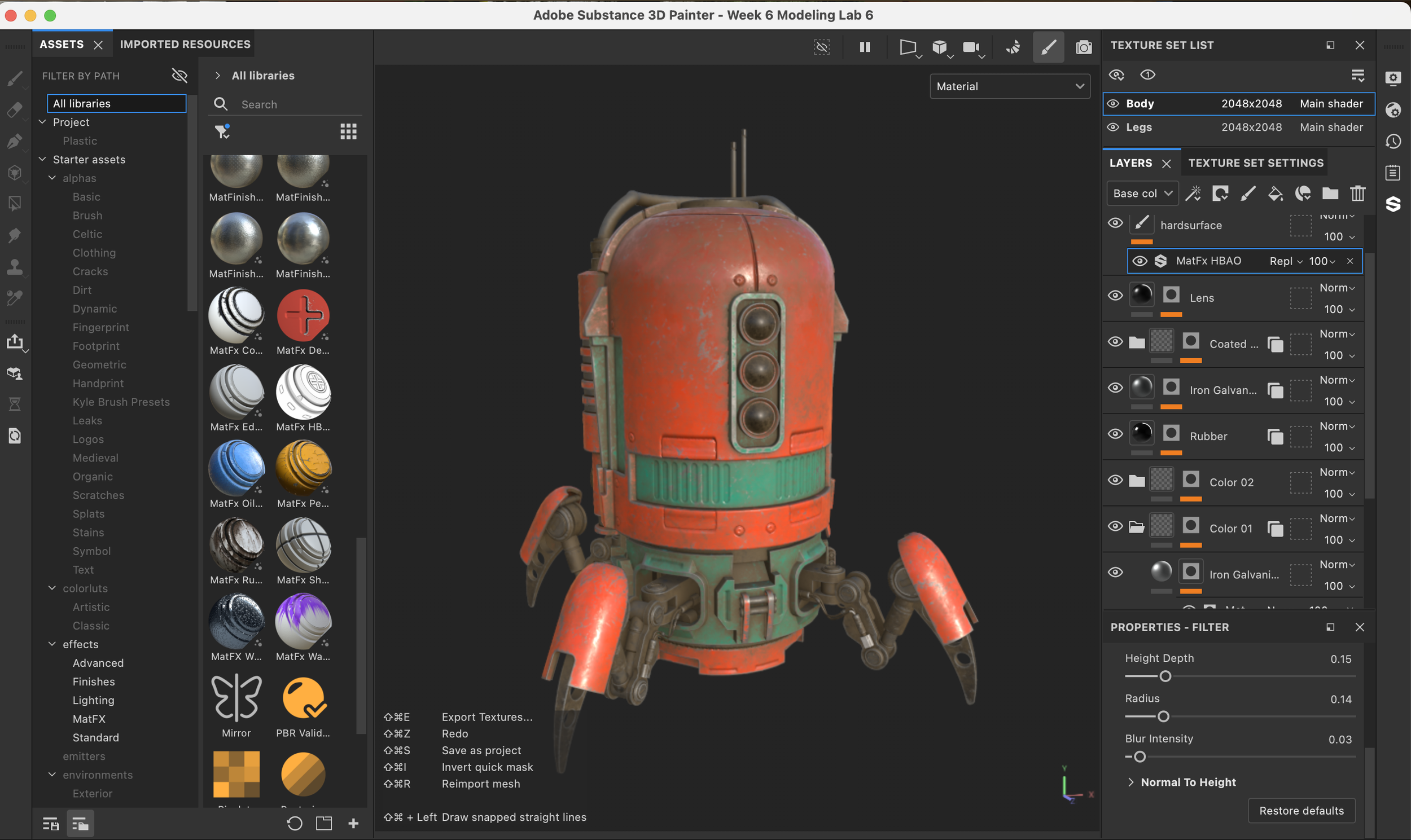This screenshot has height=840, width=1411.
Task: Hide the Lens layer
Action: coord(1115,294)
